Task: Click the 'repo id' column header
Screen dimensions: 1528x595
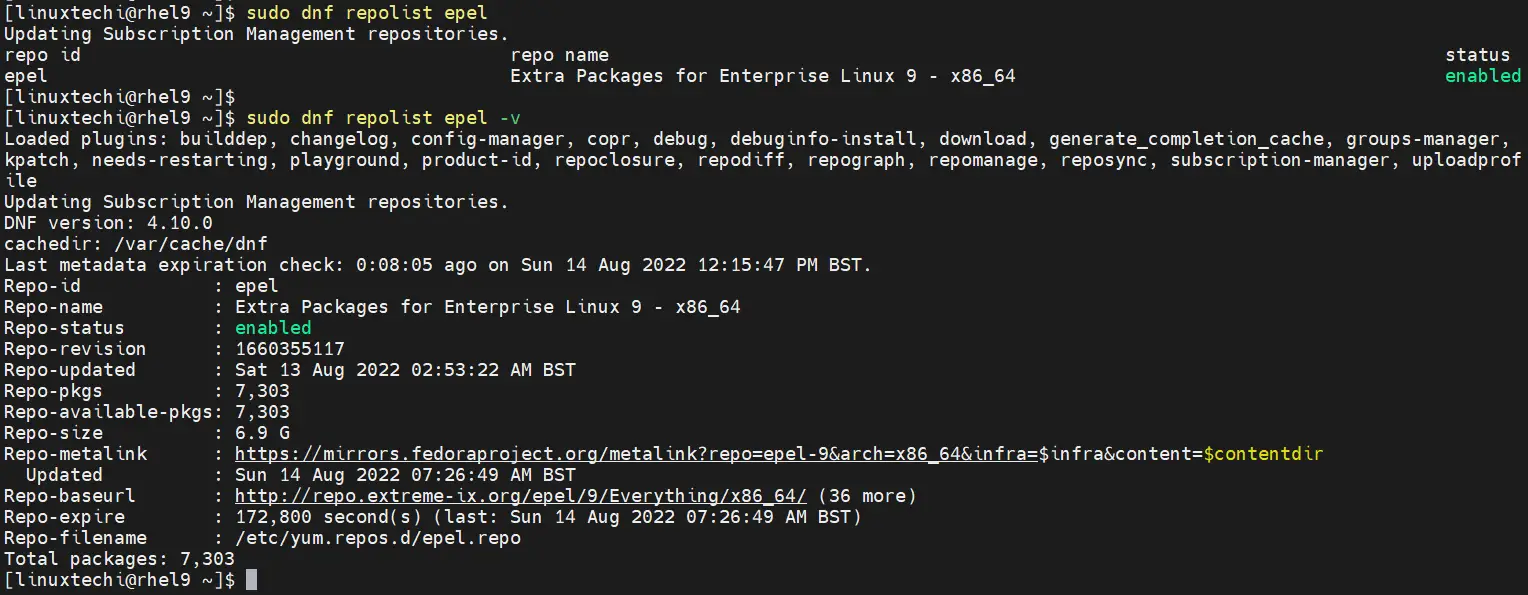Action: pyautogui.click(x=42, y=55)
